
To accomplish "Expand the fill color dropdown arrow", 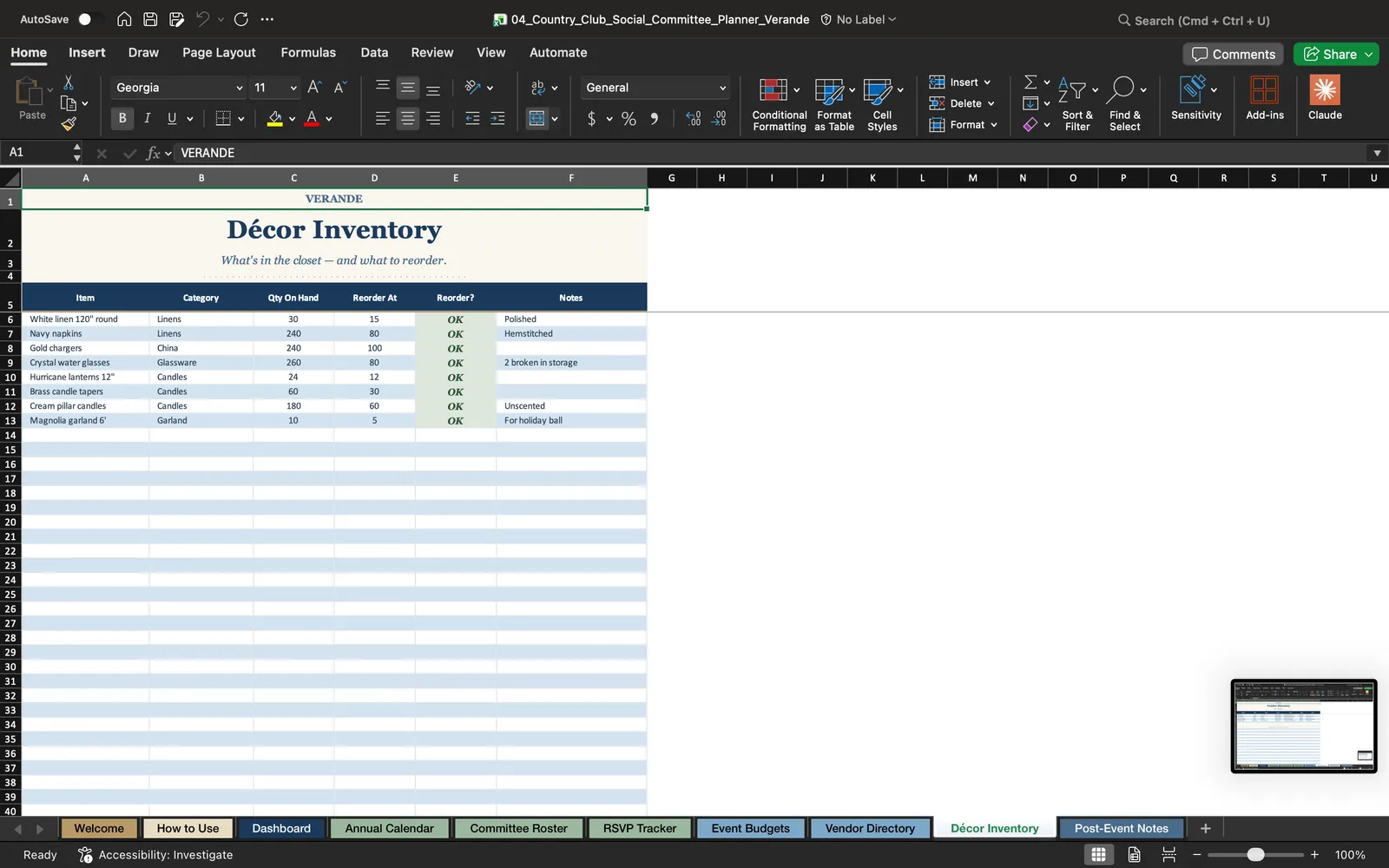I will tap(292, 119).
